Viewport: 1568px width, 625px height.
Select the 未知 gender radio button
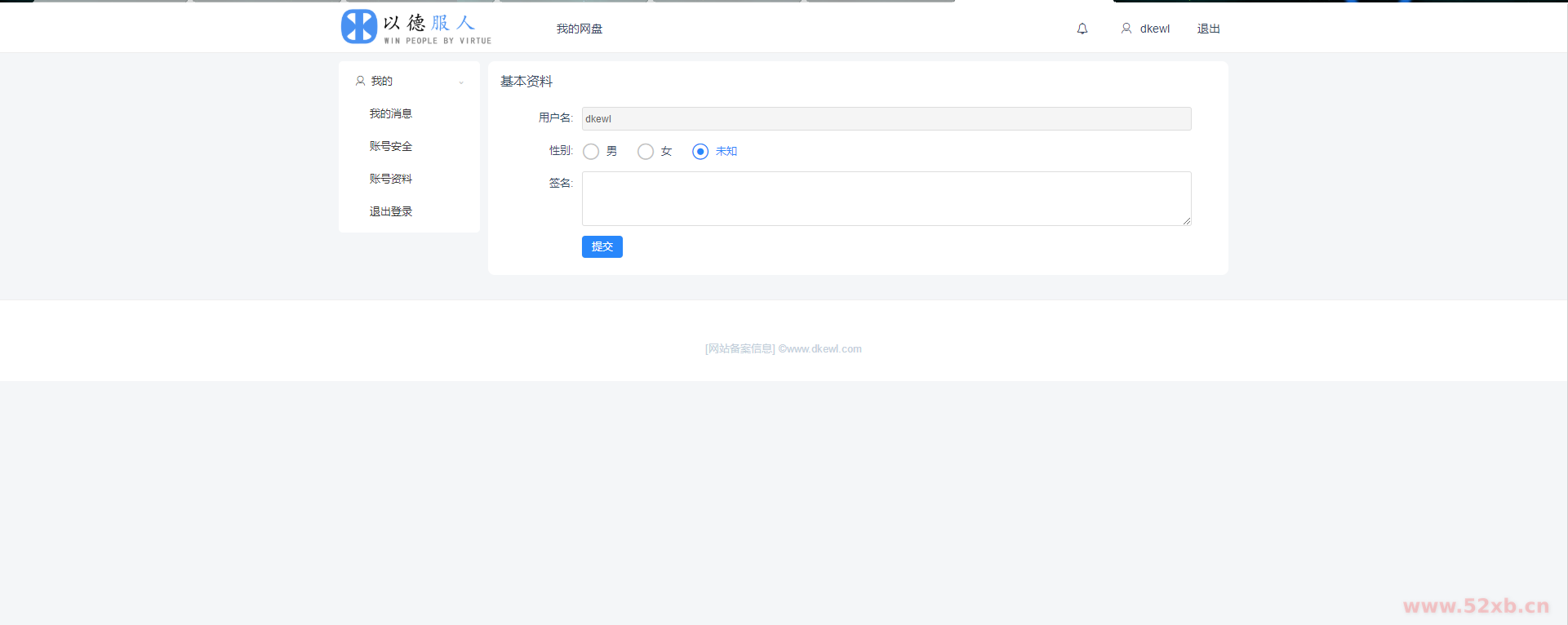click(700, 152)
